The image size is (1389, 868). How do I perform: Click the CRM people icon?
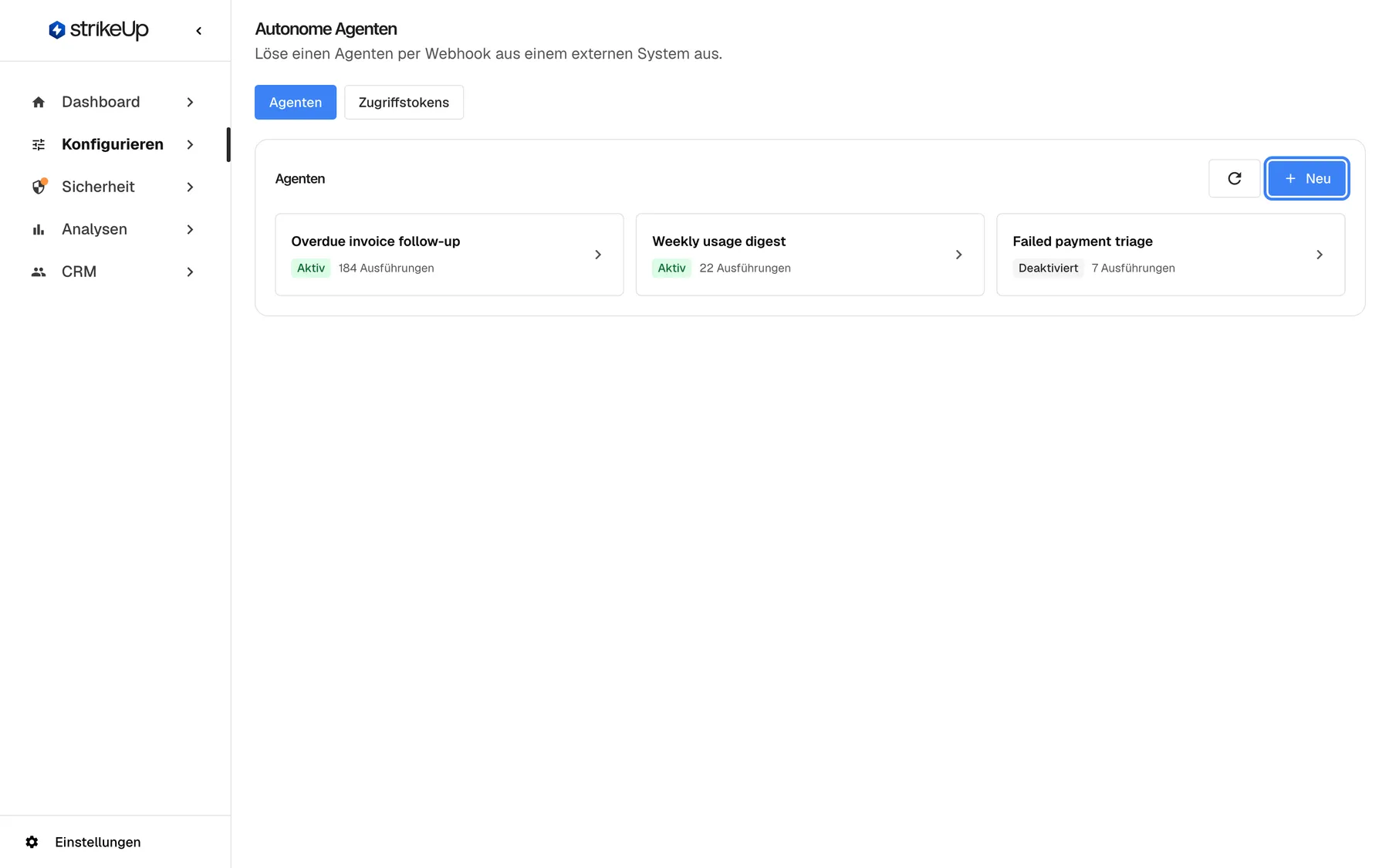(39, 272)
